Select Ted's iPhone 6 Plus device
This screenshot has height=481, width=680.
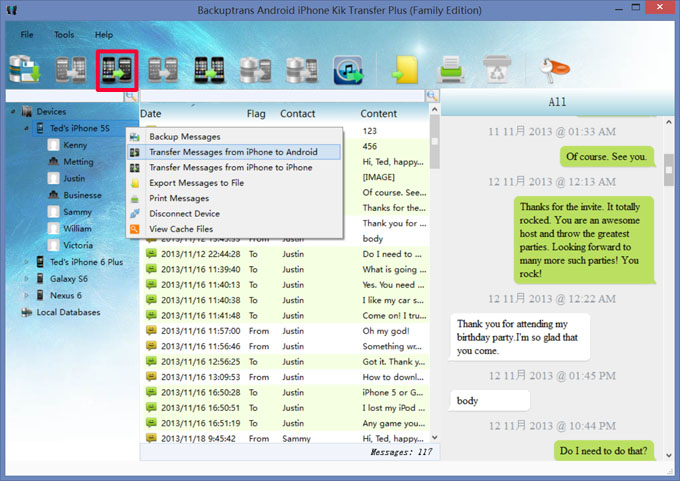pos(86,262)
